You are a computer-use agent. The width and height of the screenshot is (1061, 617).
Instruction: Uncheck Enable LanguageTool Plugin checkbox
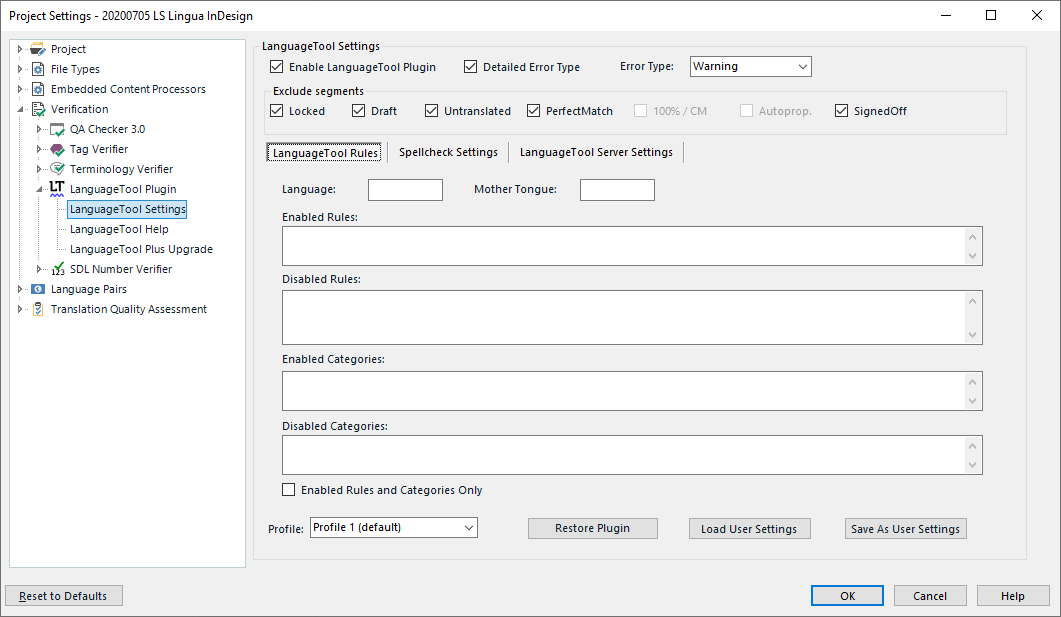[x=276, y=66]
